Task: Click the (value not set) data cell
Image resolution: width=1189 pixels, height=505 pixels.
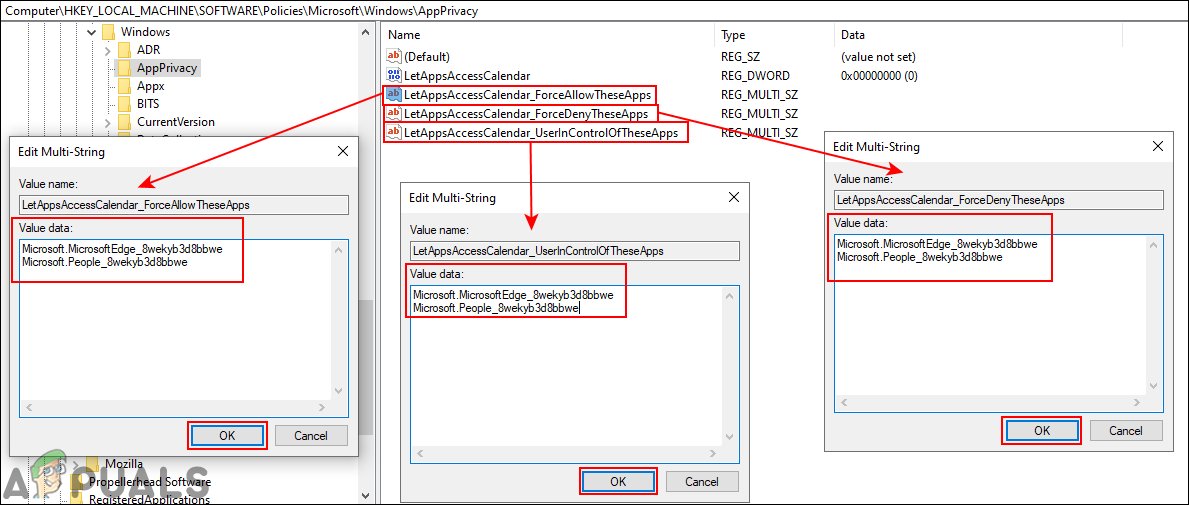Action: click(x=878, y=56)
